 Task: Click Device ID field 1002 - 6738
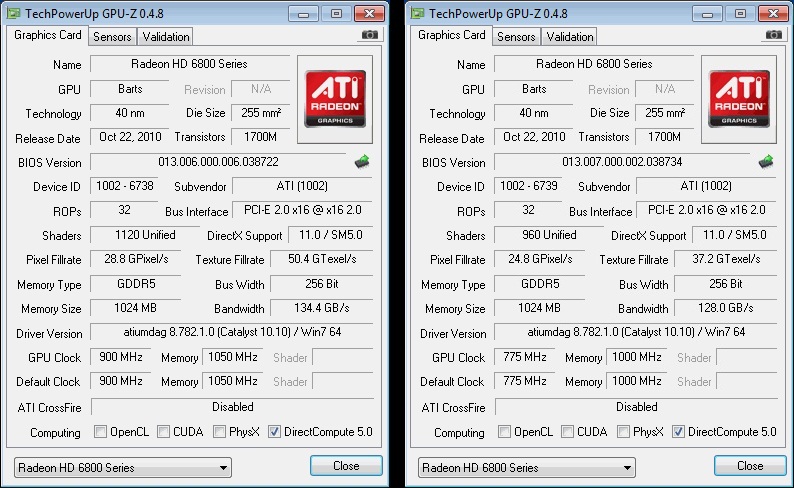point(125,186)
